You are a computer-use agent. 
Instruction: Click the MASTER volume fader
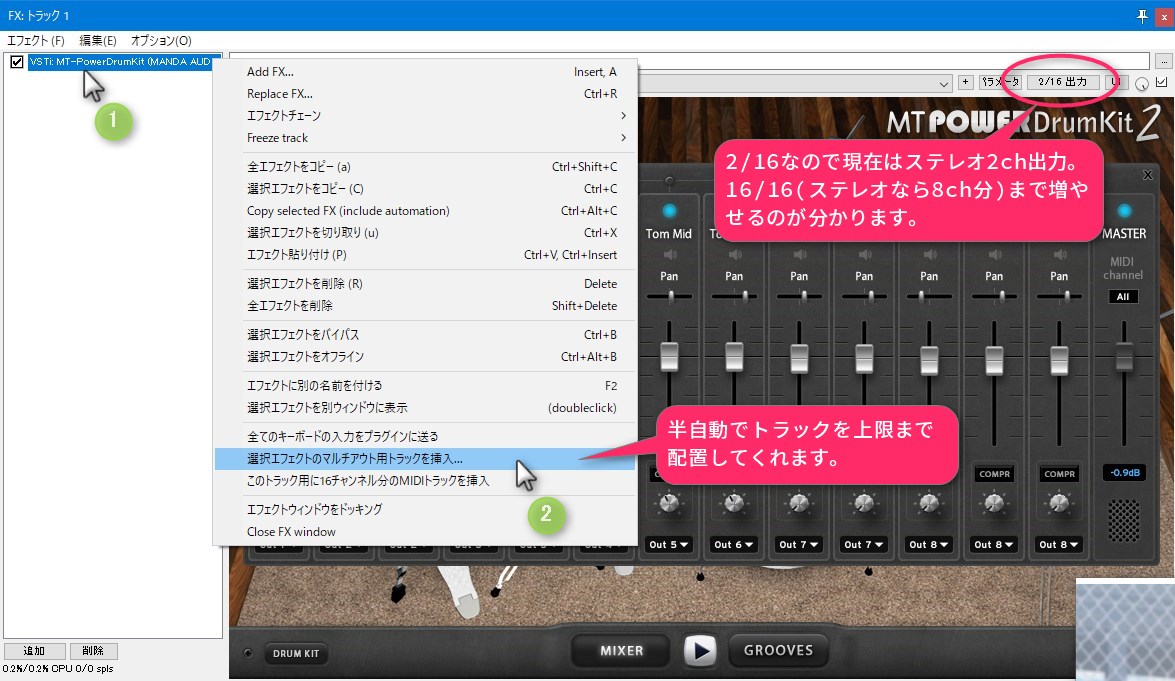[1123, 357]
